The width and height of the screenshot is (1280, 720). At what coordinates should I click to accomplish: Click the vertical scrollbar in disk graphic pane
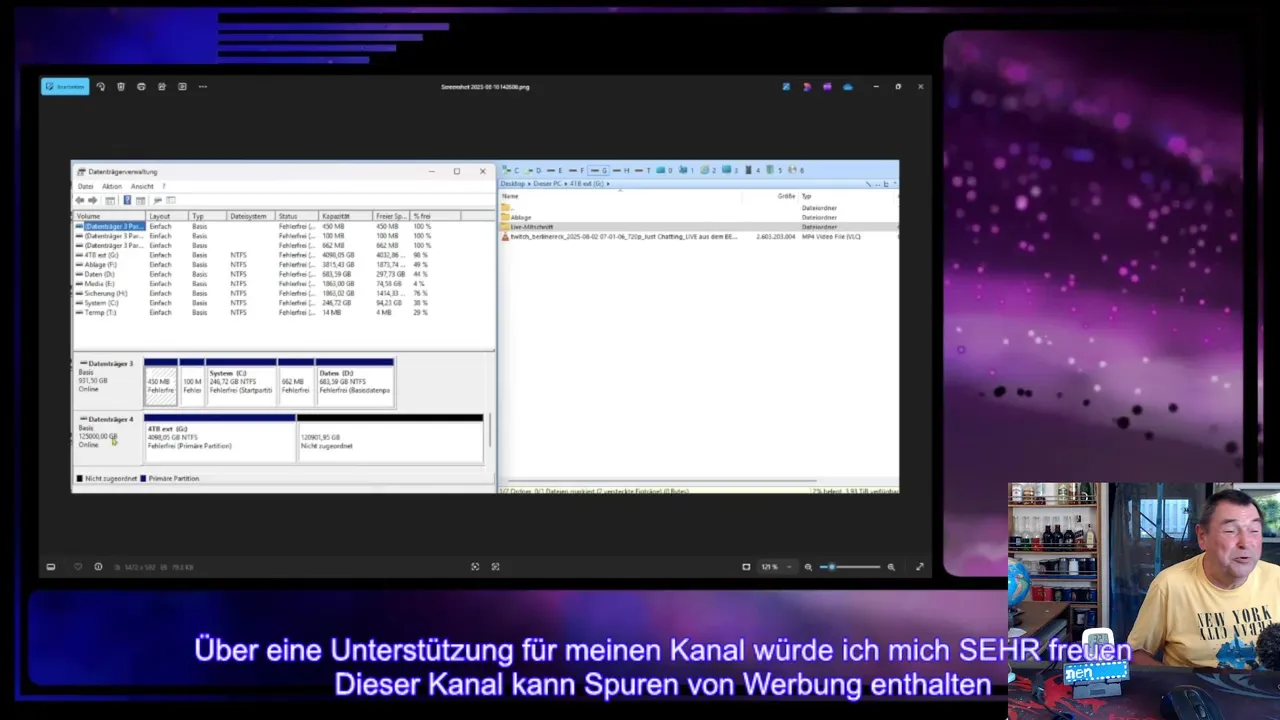tap(490, 432)
